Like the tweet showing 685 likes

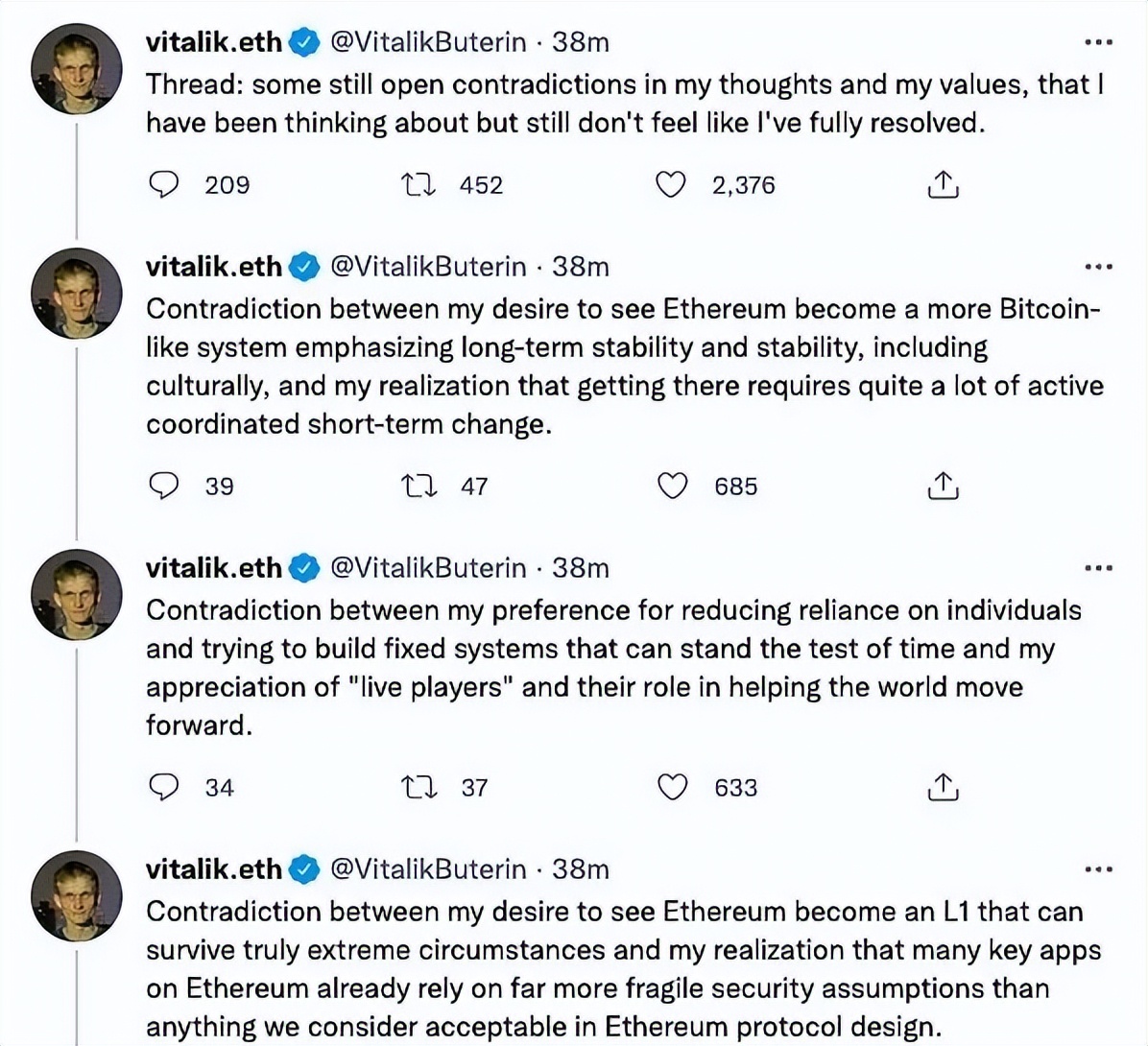point(673,486)
